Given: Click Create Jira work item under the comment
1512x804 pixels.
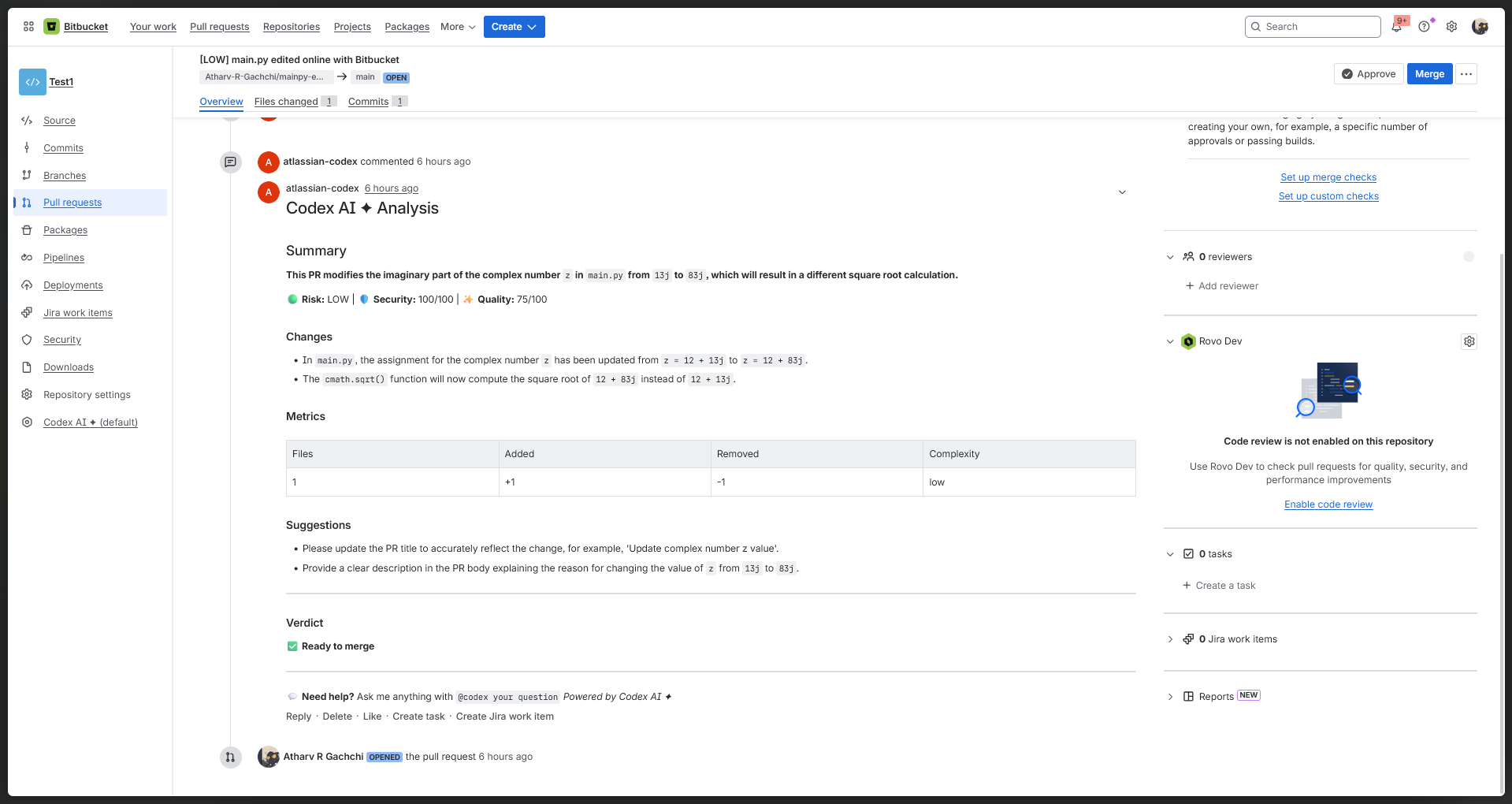Looking at the screenshot, I should 505,717.
